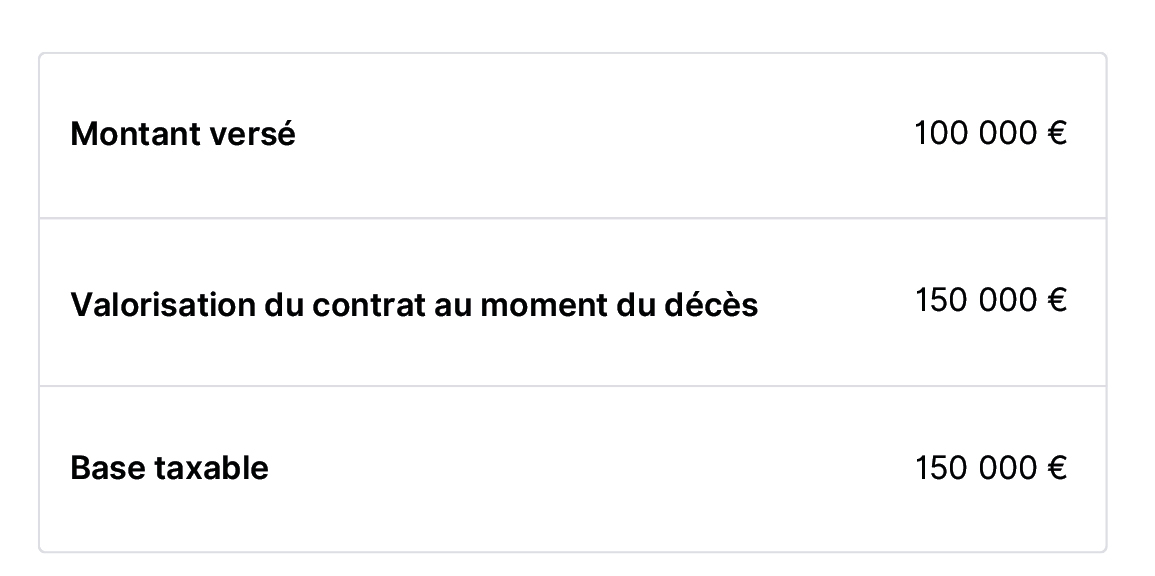Click the word 'Base' in third row
The image size is (1155, 576).
coord(106,468)
